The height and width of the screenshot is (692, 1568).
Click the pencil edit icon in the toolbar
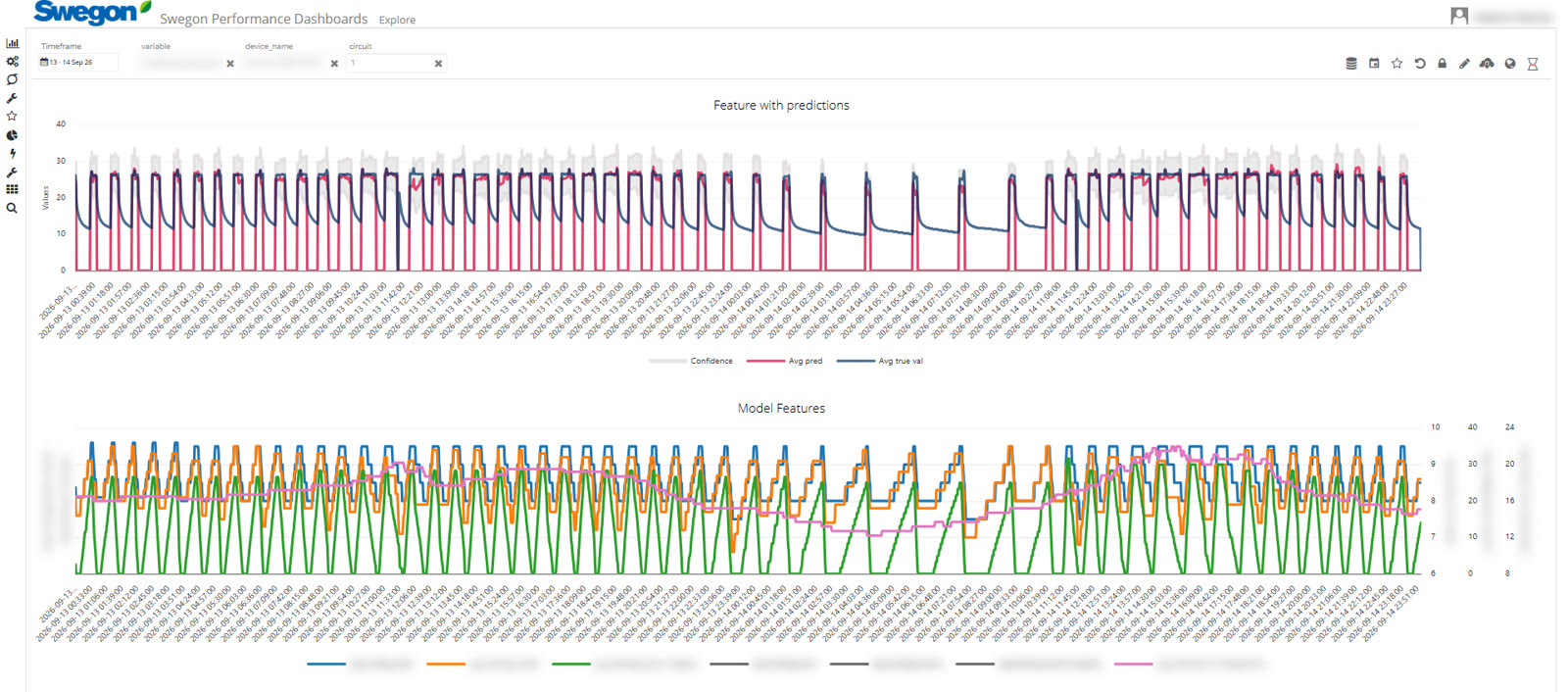[1464, 64]
